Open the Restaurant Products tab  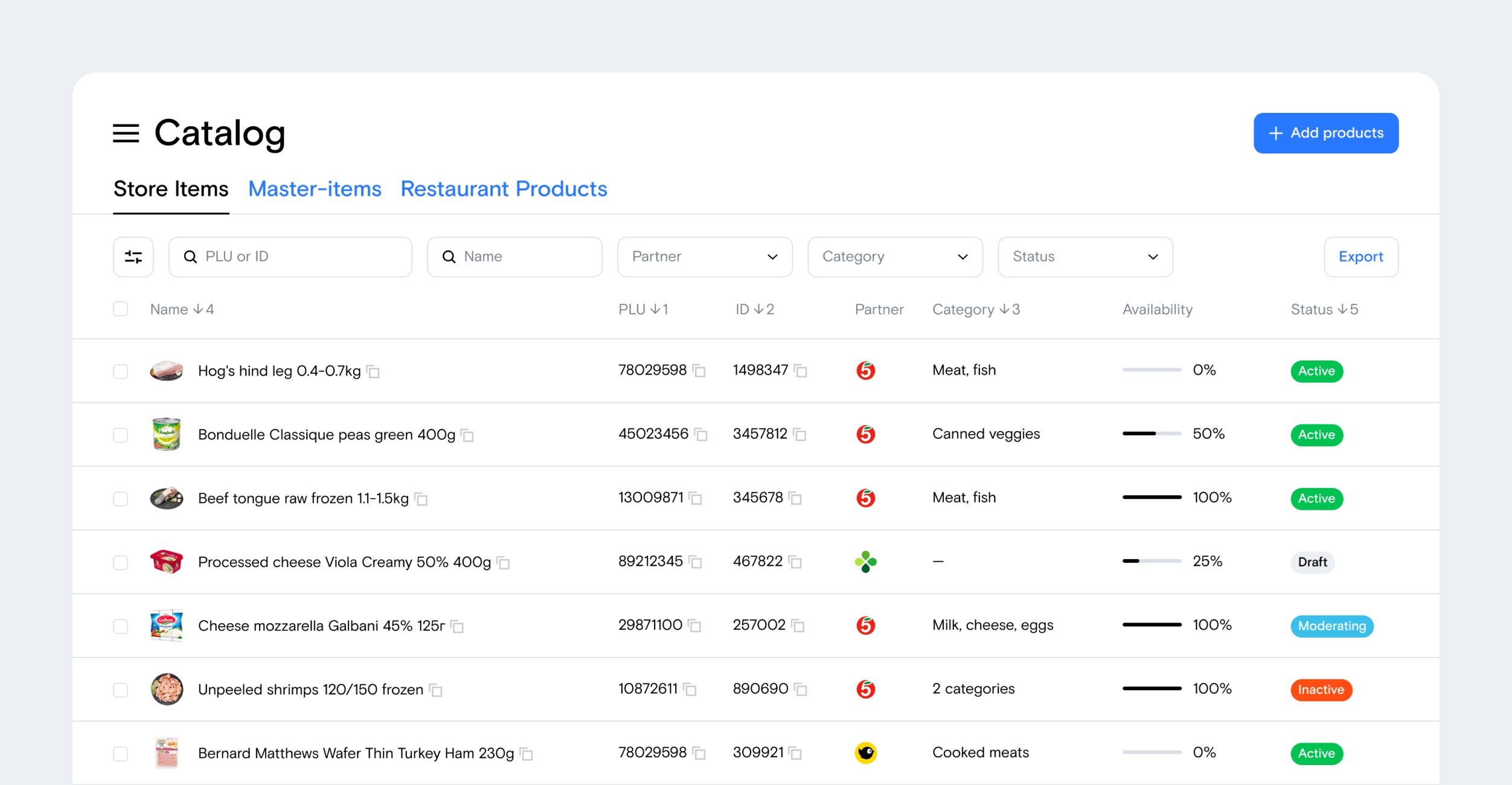pyautogui.click(x=504, y=189)
